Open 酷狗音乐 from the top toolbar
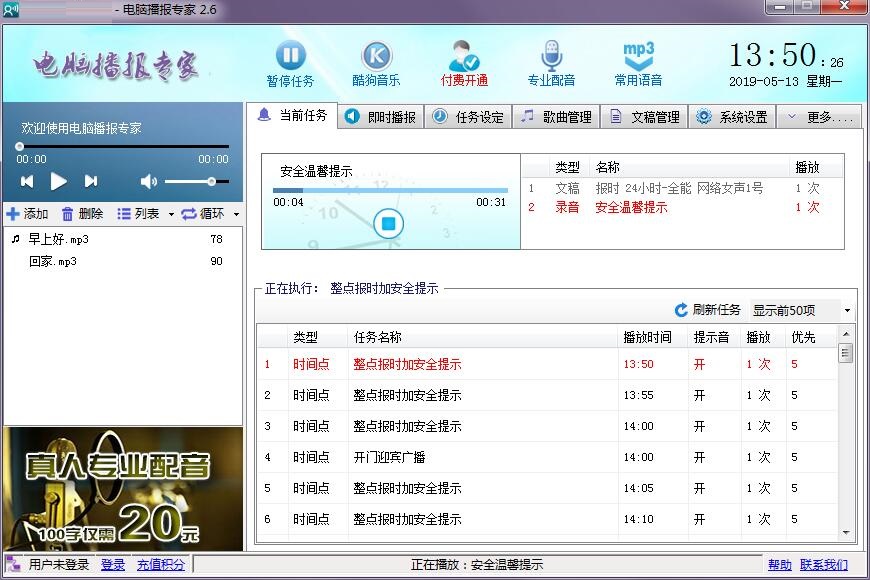 pyautogui.click(x=376, y=55)
